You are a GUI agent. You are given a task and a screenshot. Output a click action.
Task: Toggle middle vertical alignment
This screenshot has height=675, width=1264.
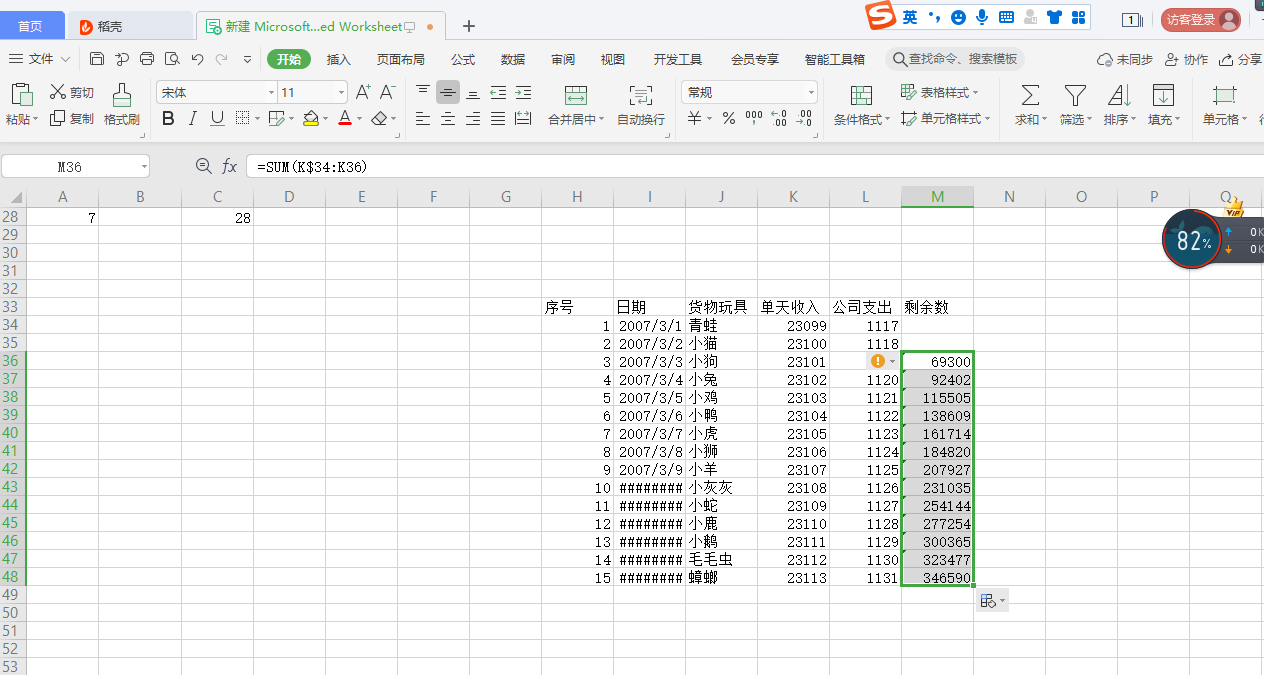click(448, 92)
